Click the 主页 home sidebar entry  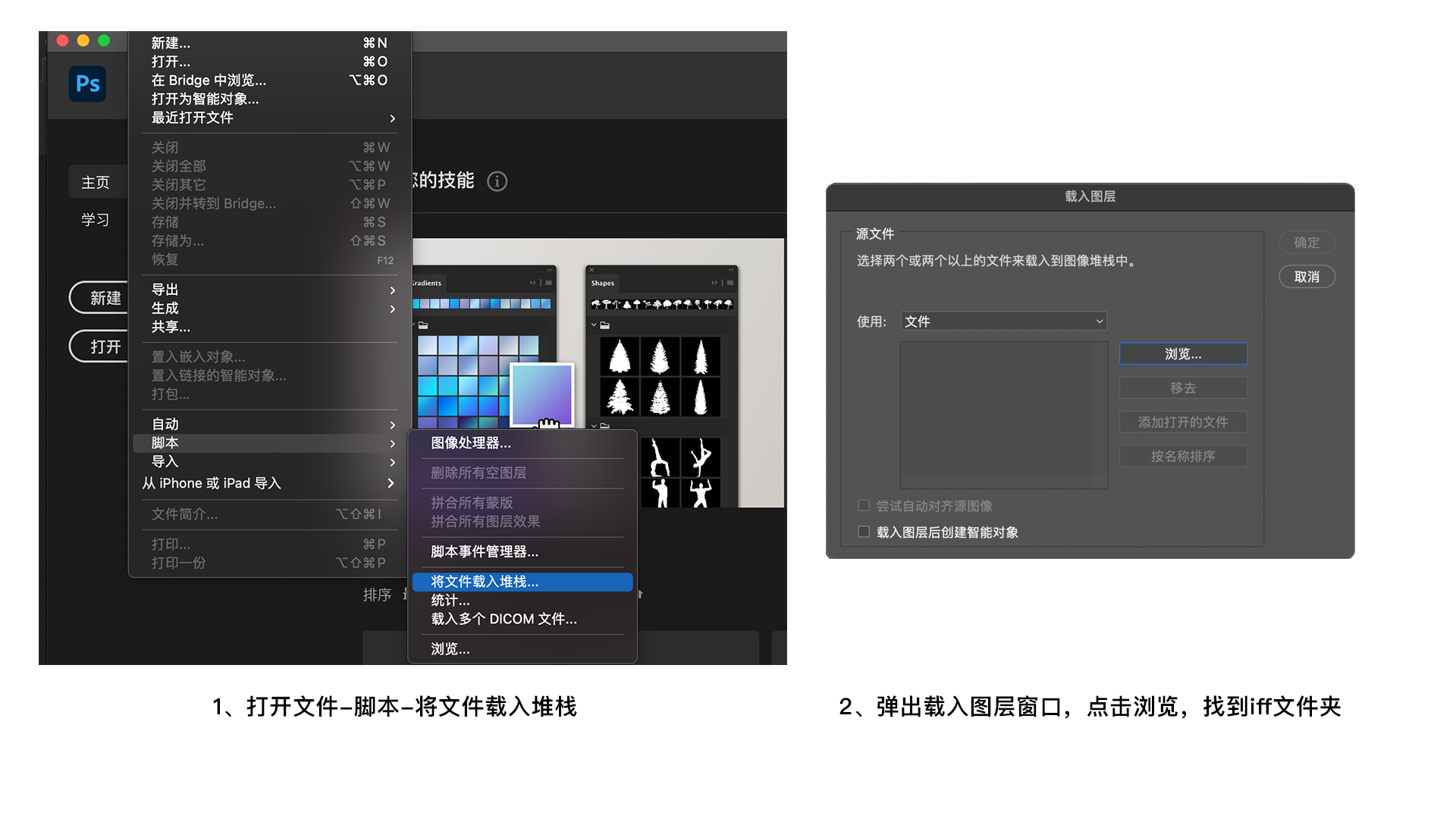(96, 183)
